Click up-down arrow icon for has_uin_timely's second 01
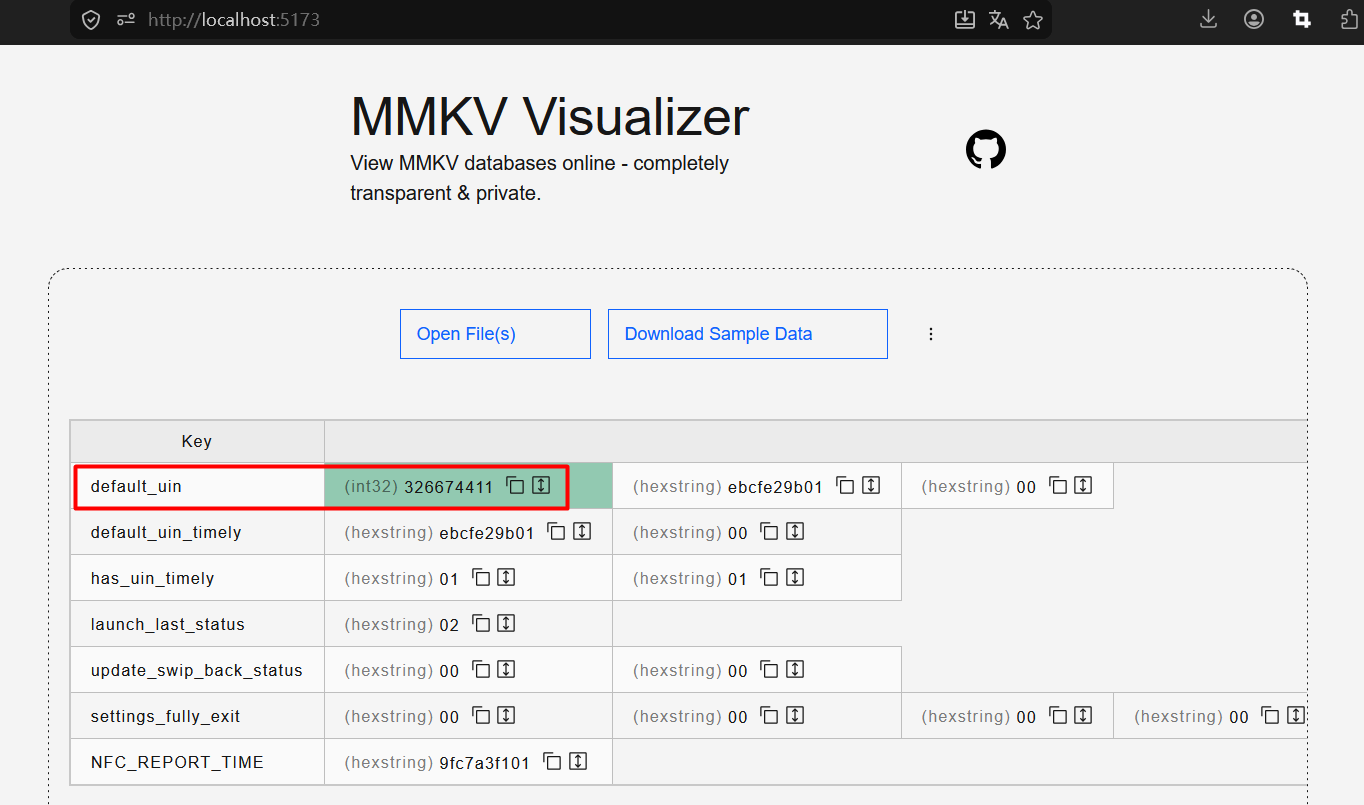 coord(795,578)
